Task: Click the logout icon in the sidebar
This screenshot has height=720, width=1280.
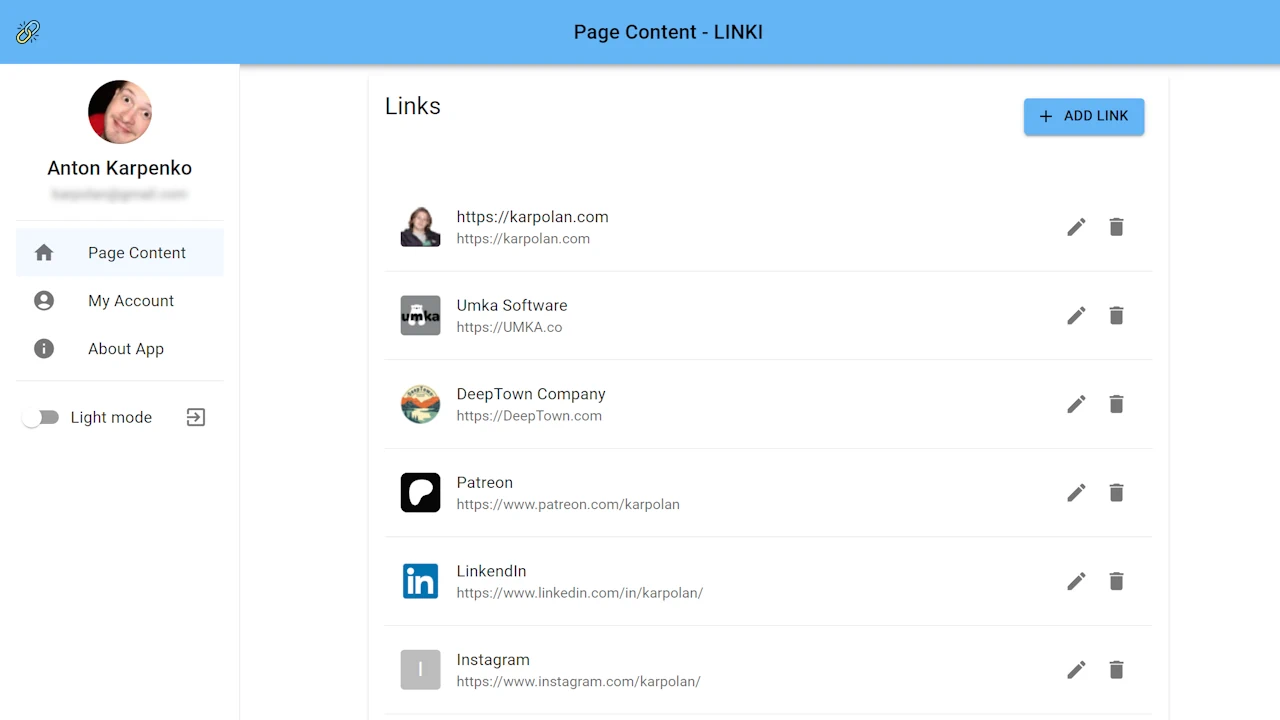Action: pos(195,417)
